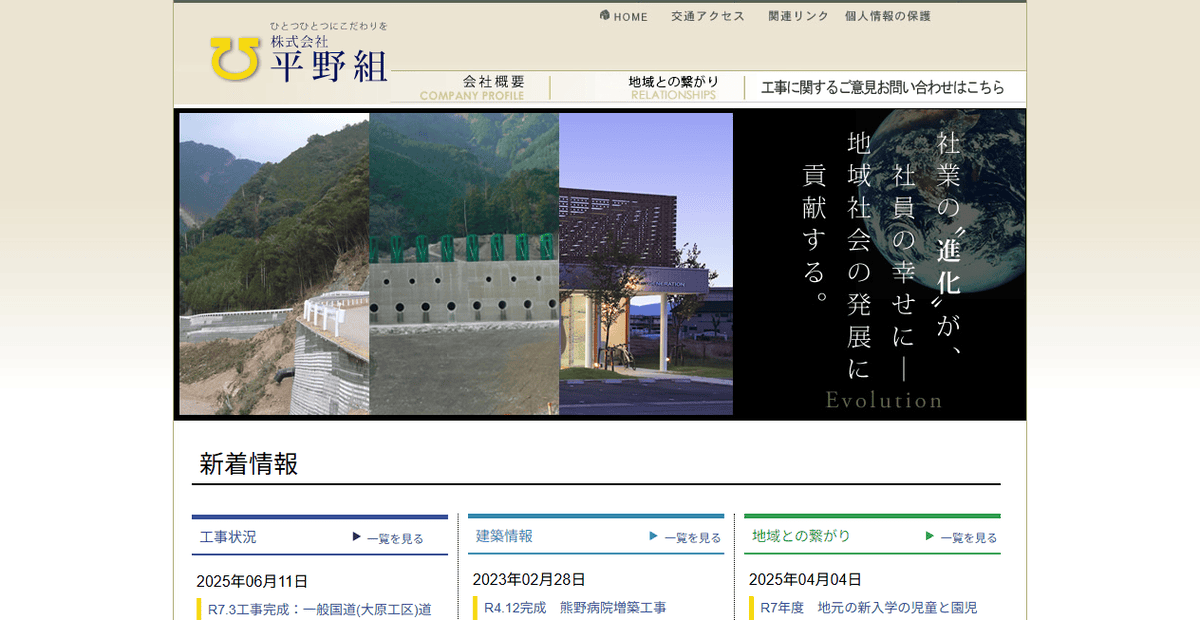Click the dark blue arrow in 工事状況 header
The width and height of the screenshot is (1200, 620).
356,537
